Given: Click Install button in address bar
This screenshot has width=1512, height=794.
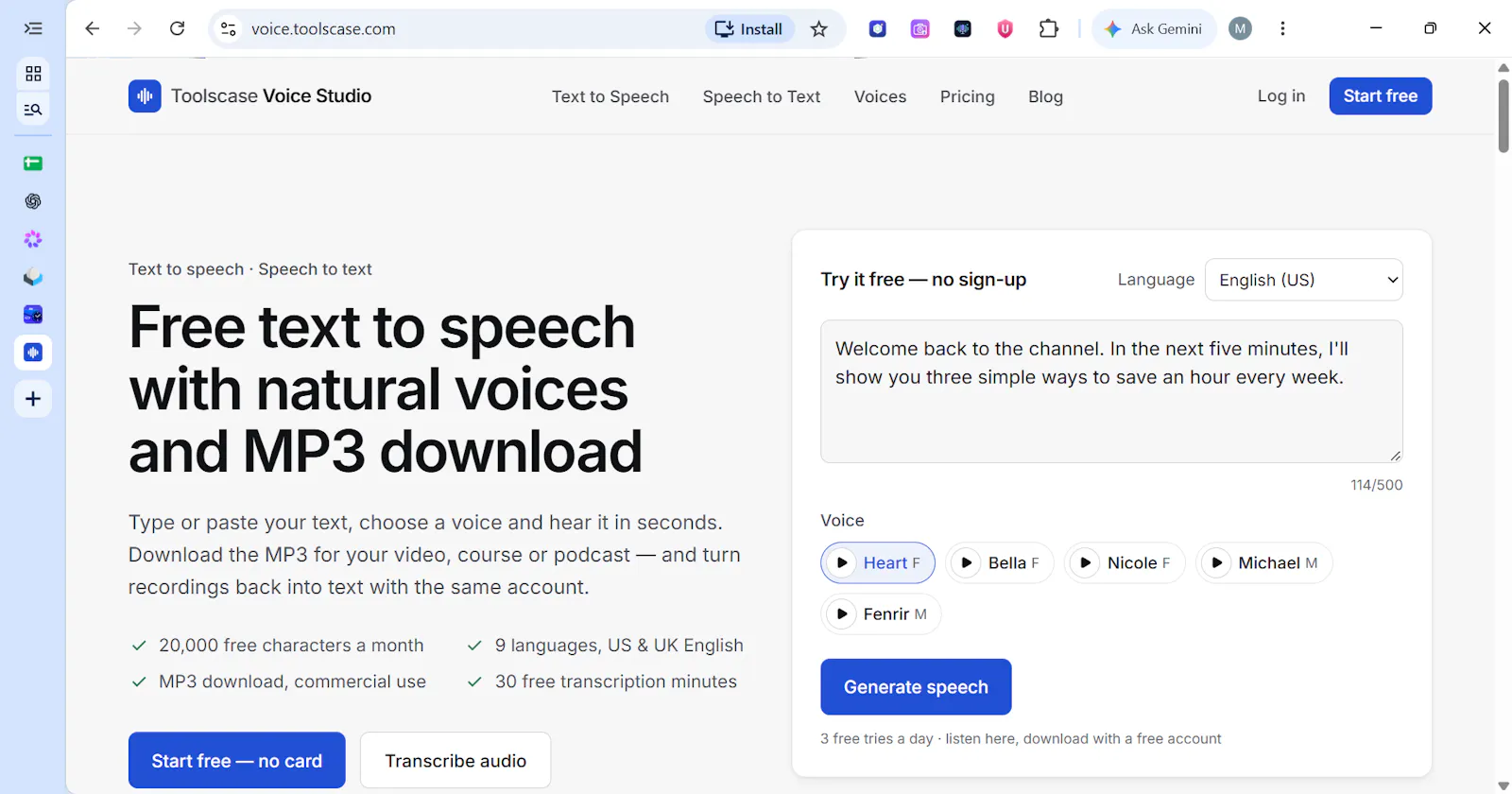Looking at the screenshot, I should [749, 28].
